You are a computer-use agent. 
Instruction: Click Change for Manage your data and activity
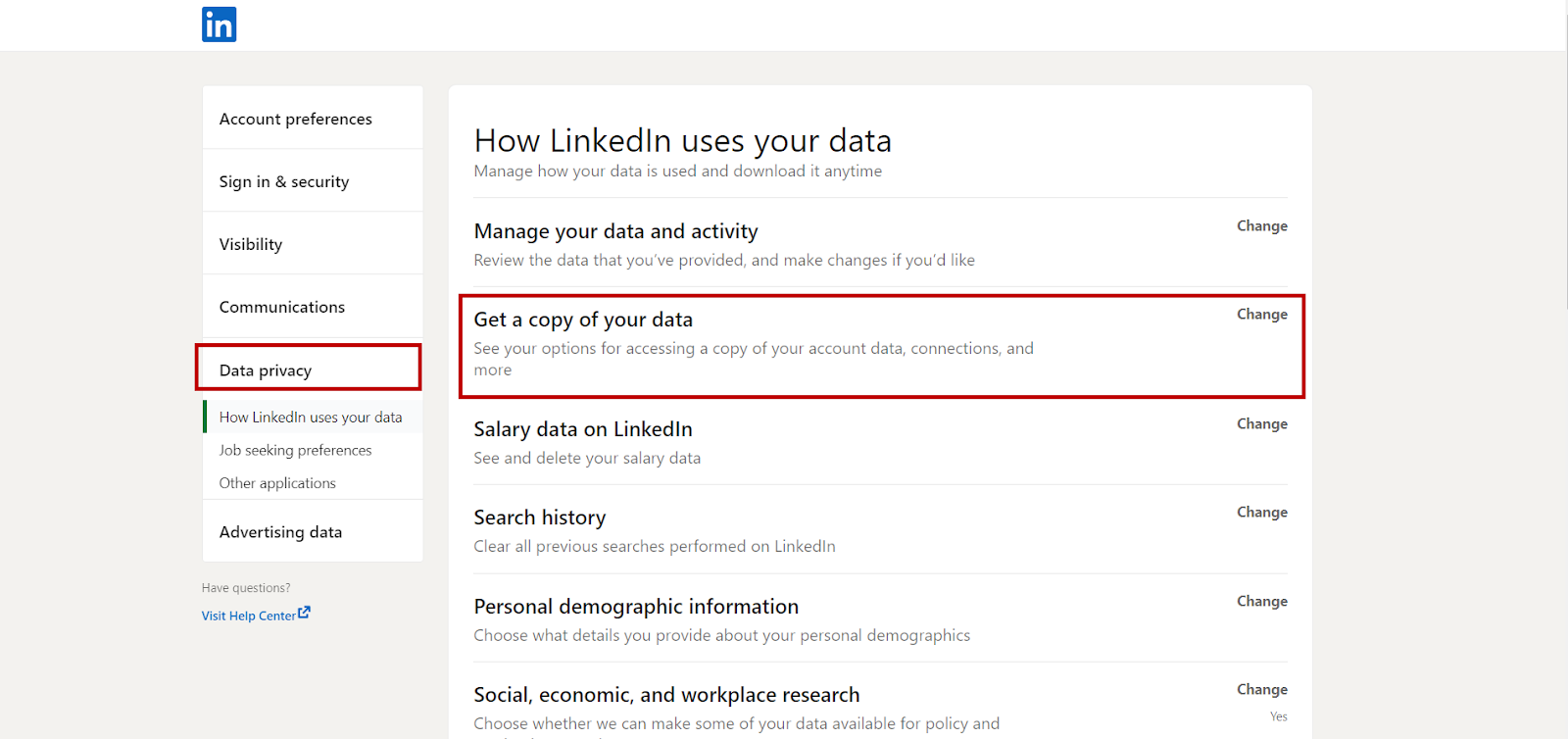click(1262, 225)
